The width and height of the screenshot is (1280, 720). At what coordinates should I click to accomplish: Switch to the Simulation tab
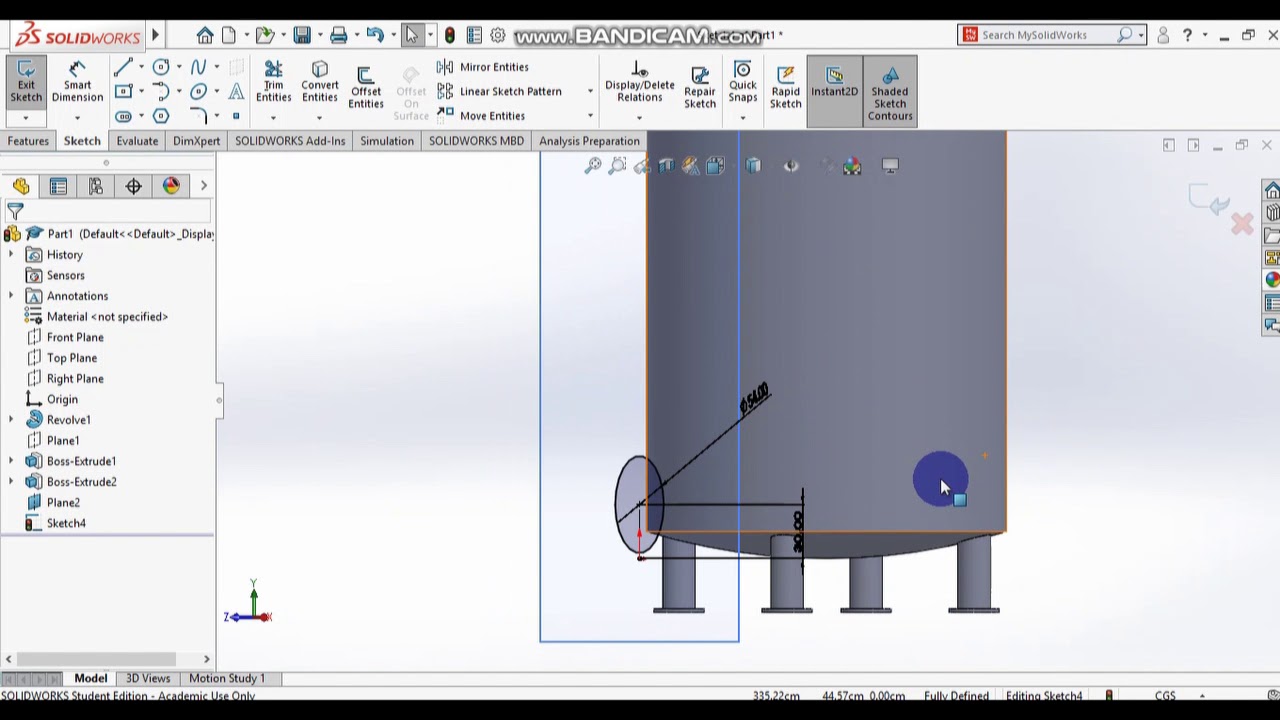[387, 141]
